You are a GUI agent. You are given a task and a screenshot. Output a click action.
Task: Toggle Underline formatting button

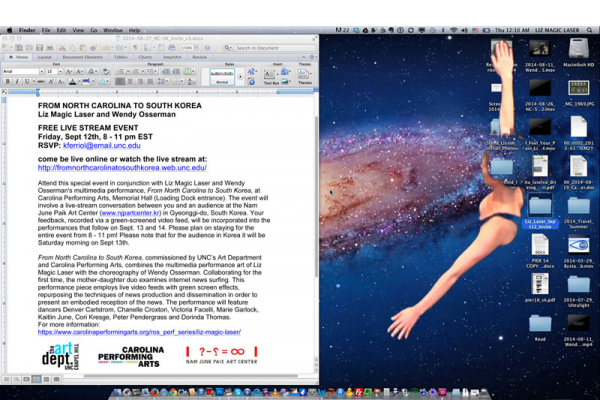(27, 82)
